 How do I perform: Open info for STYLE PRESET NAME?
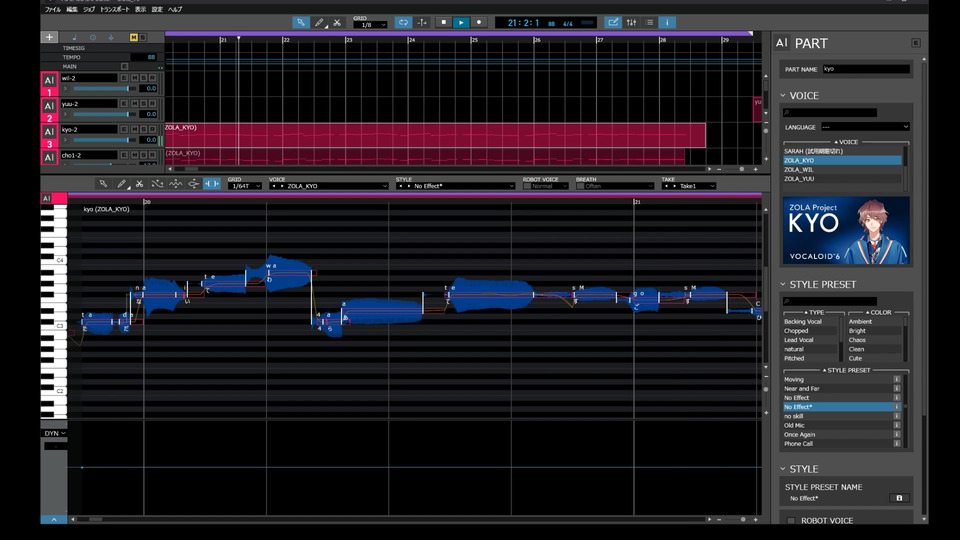[899, 498]
